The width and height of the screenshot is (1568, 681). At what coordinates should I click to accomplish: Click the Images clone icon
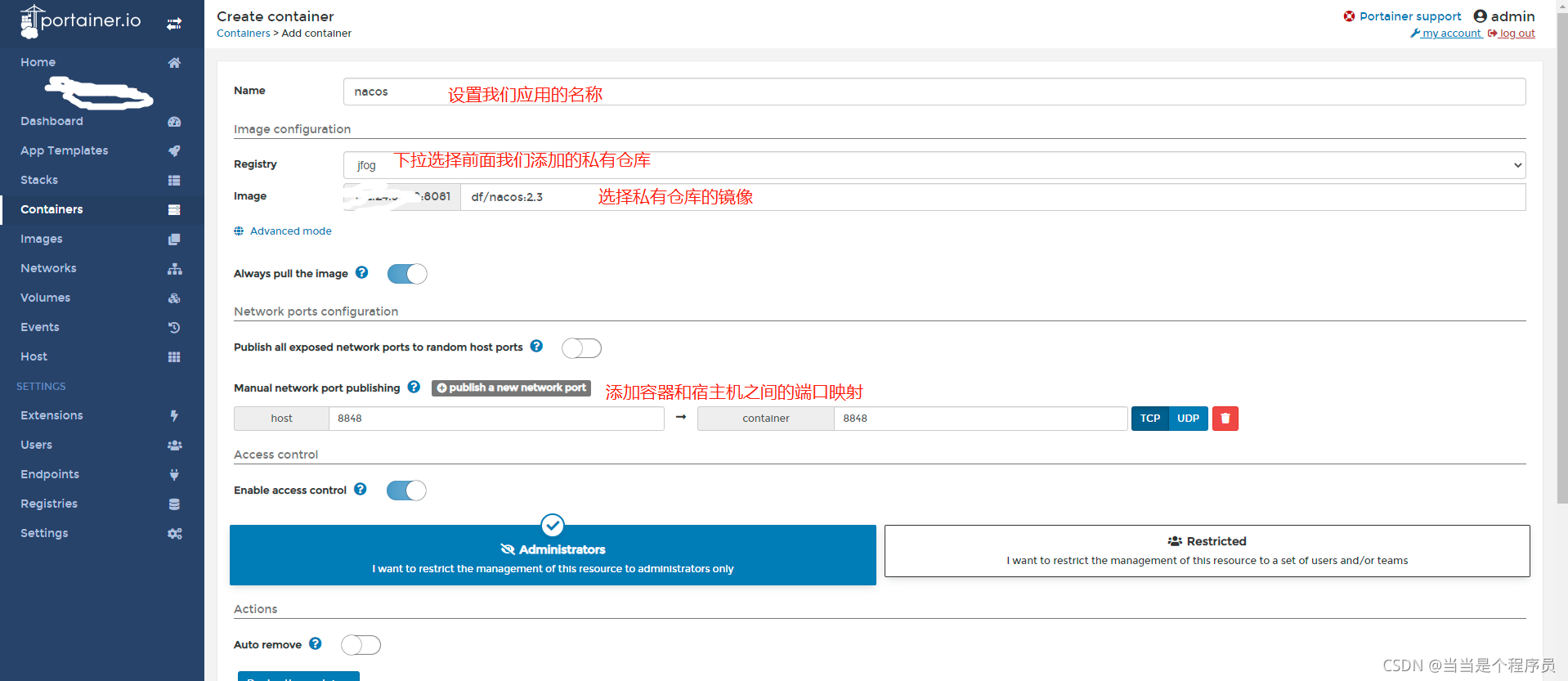pyautogui.click(x=174, y=240)
